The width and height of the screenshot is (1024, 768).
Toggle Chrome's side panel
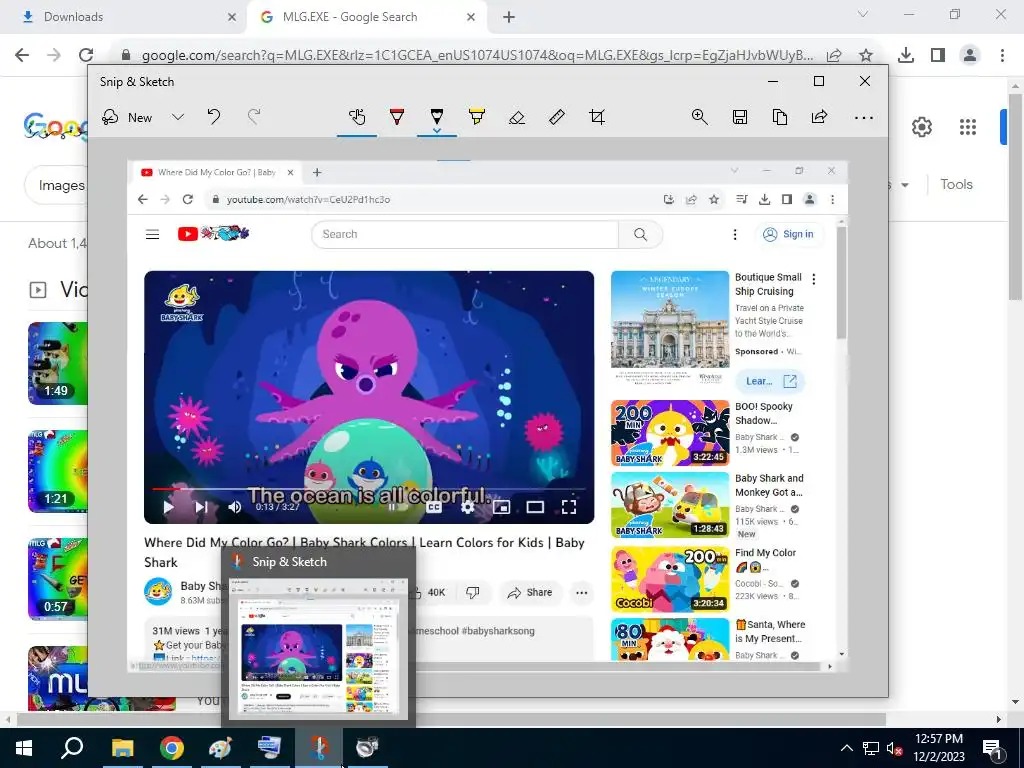938,56
